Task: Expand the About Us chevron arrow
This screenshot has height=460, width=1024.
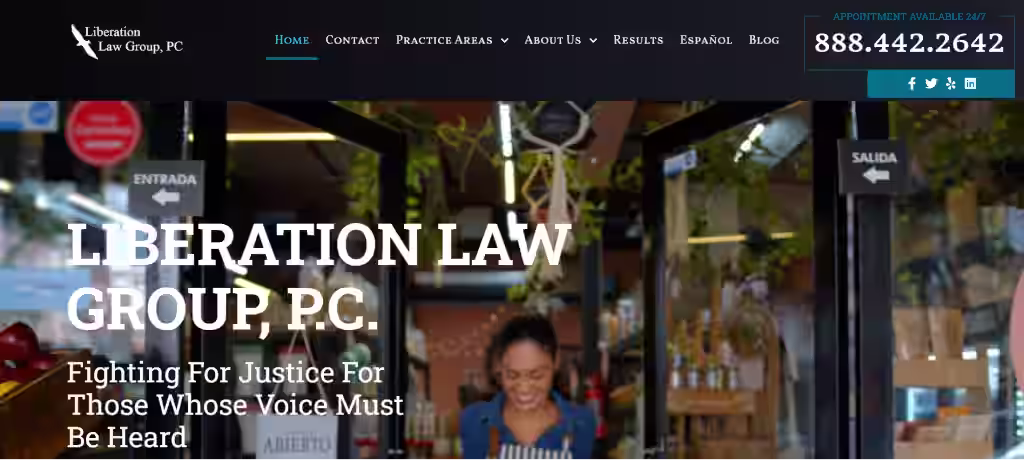Action: 593,41
